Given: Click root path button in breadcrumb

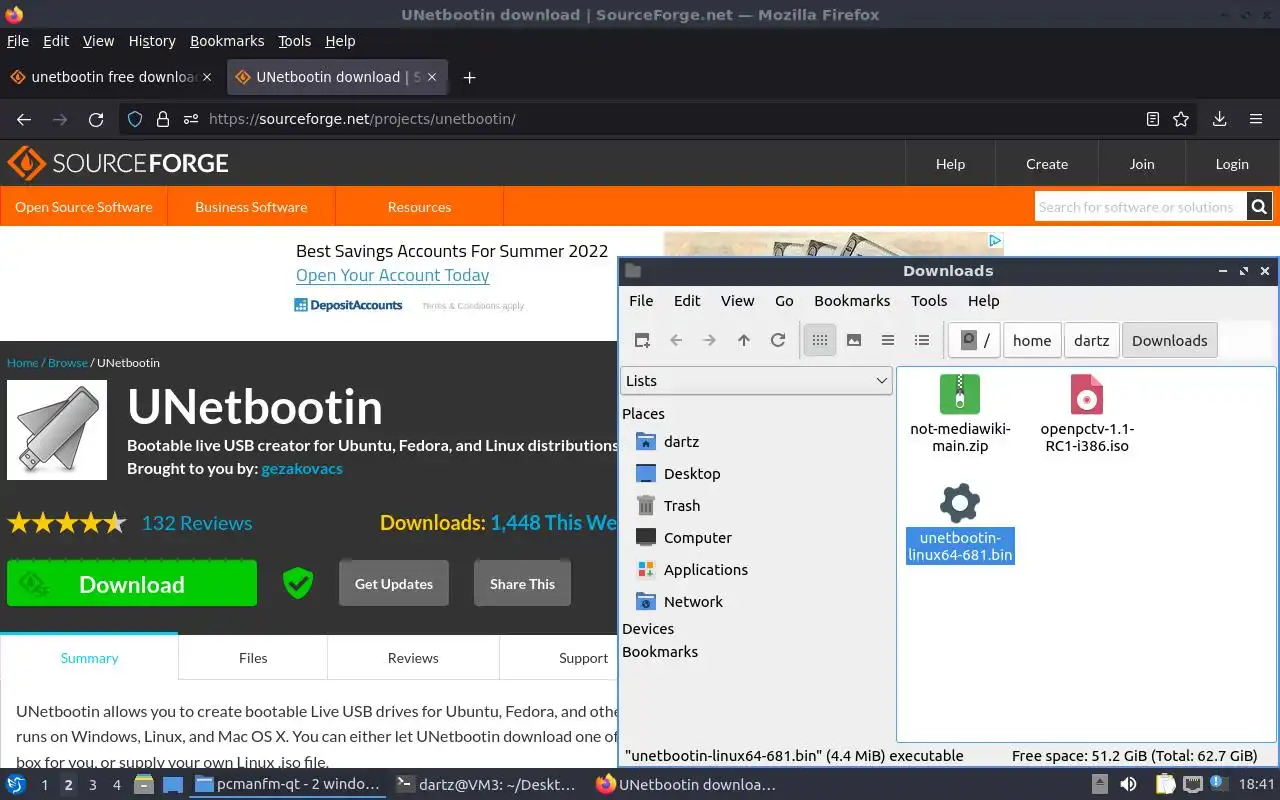Looking at the screenshot, I should [x=975, y=340].
